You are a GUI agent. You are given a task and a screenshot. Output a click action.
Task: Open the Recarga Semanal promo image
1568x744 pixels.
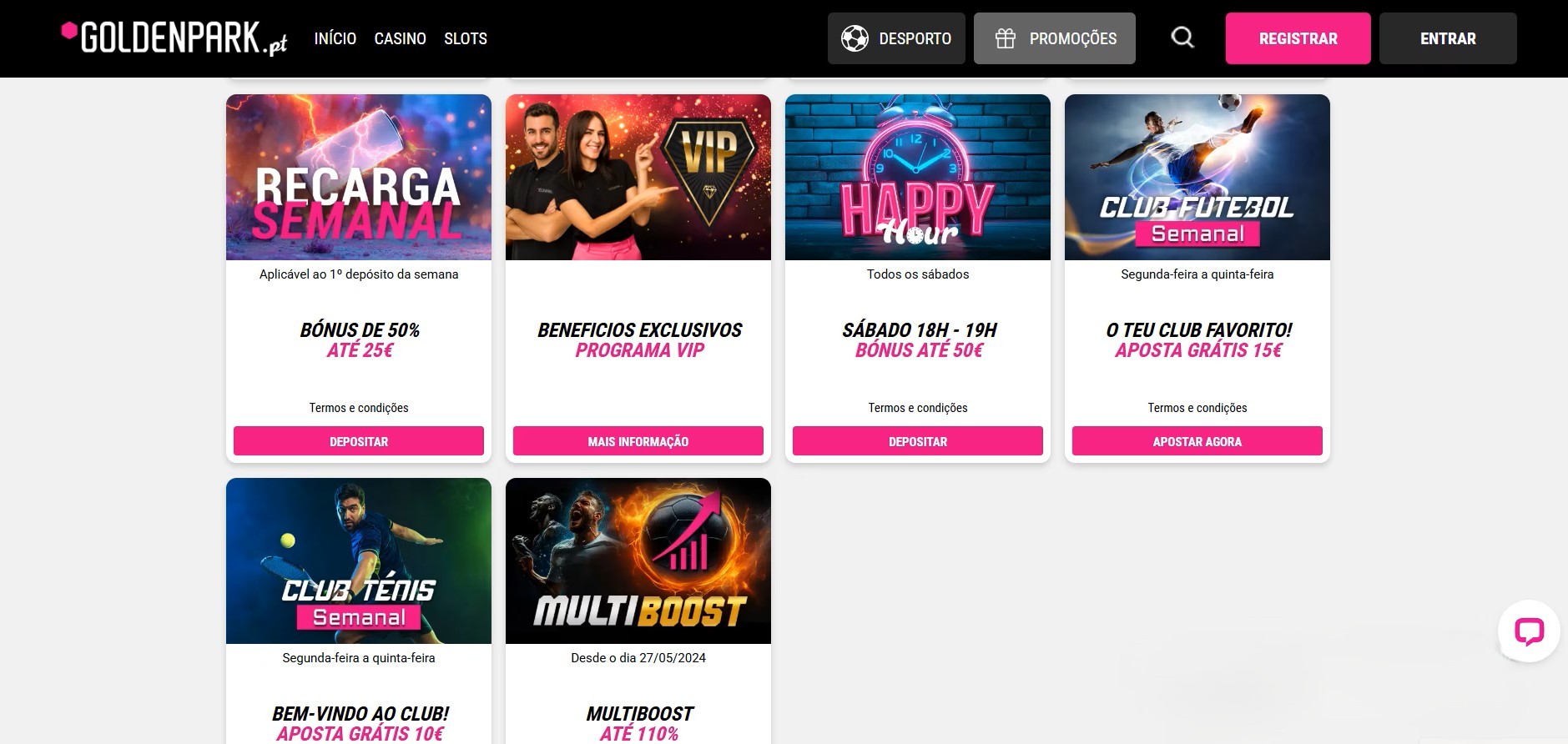coord(359,177)
